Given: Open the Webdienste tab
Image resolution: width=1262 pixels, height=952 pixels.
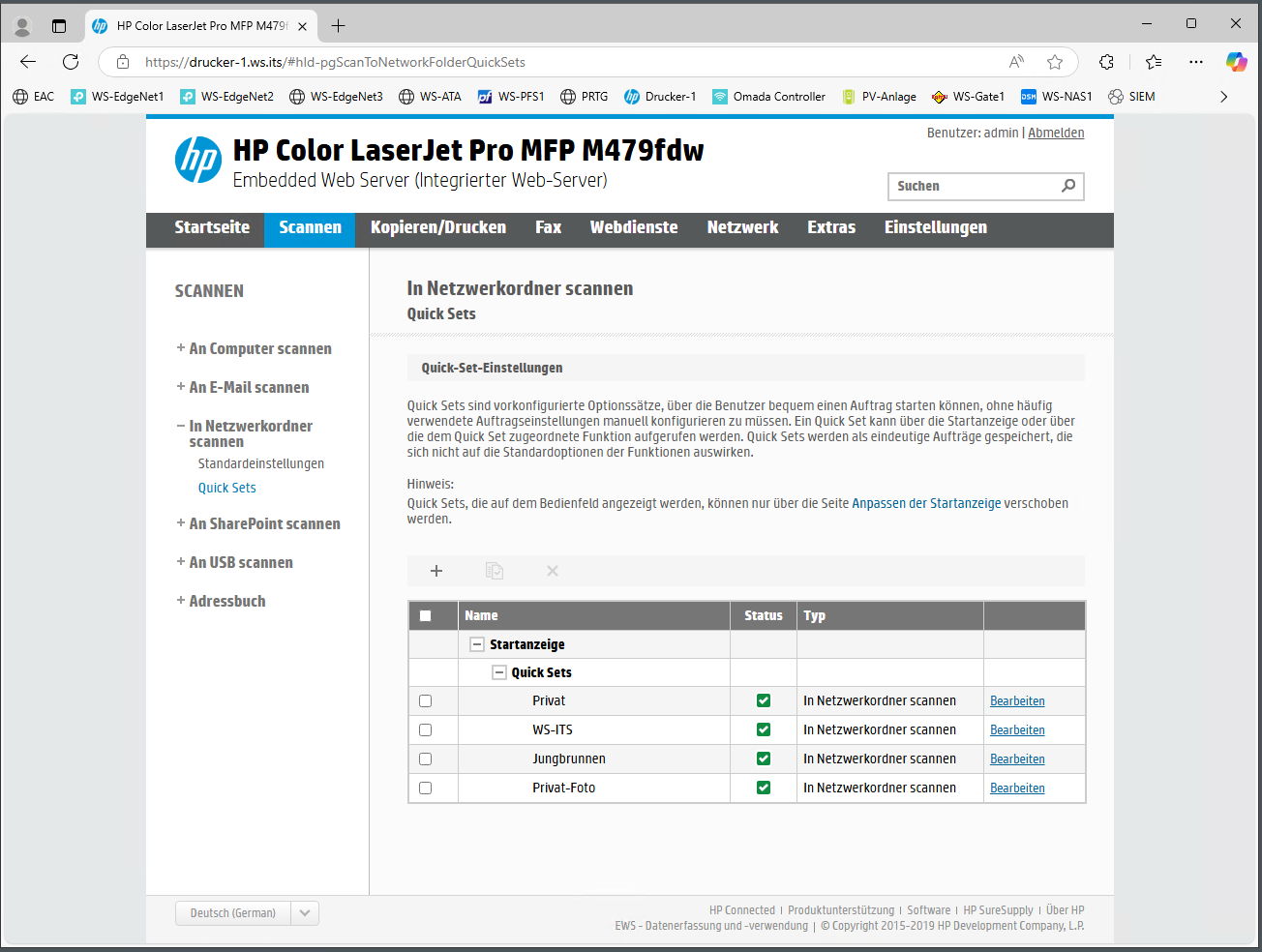Looking at the screenshot, I should (x=634, y=228).
